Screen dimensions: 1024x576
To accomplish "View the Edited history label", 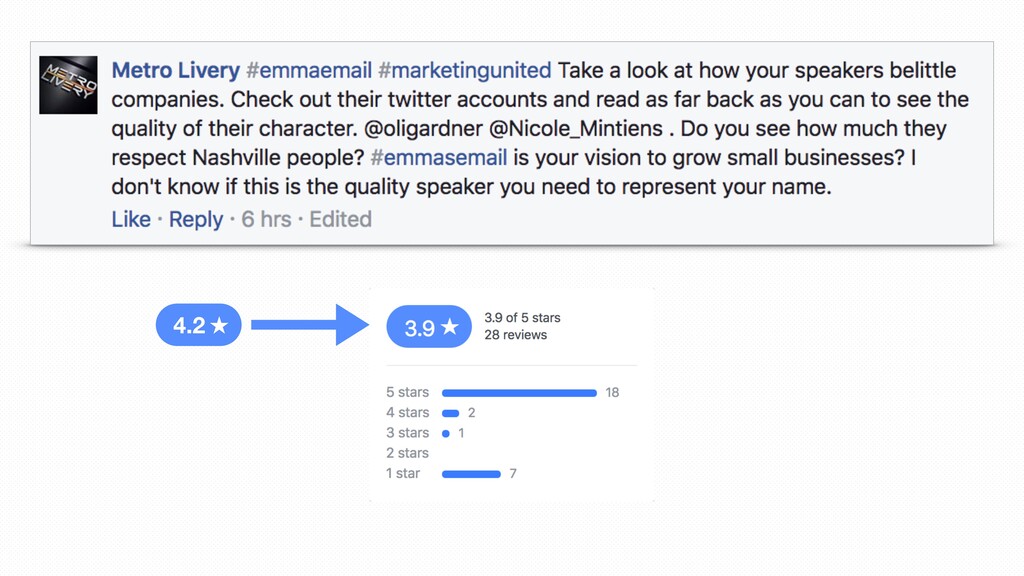I will pos(340,219).
